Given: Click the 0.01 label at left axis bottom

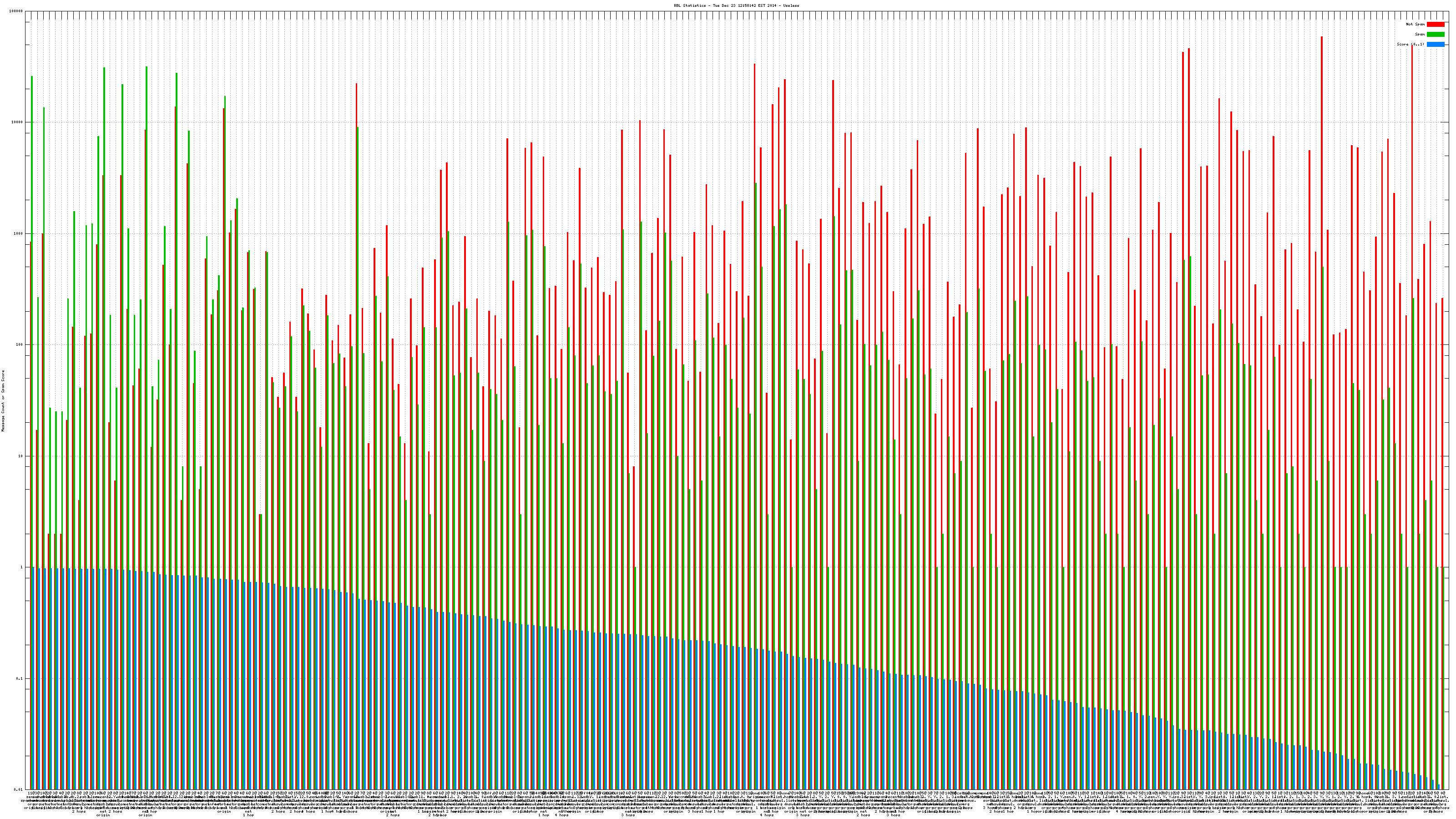Looking at the screenshot, I should pos(19,789).
